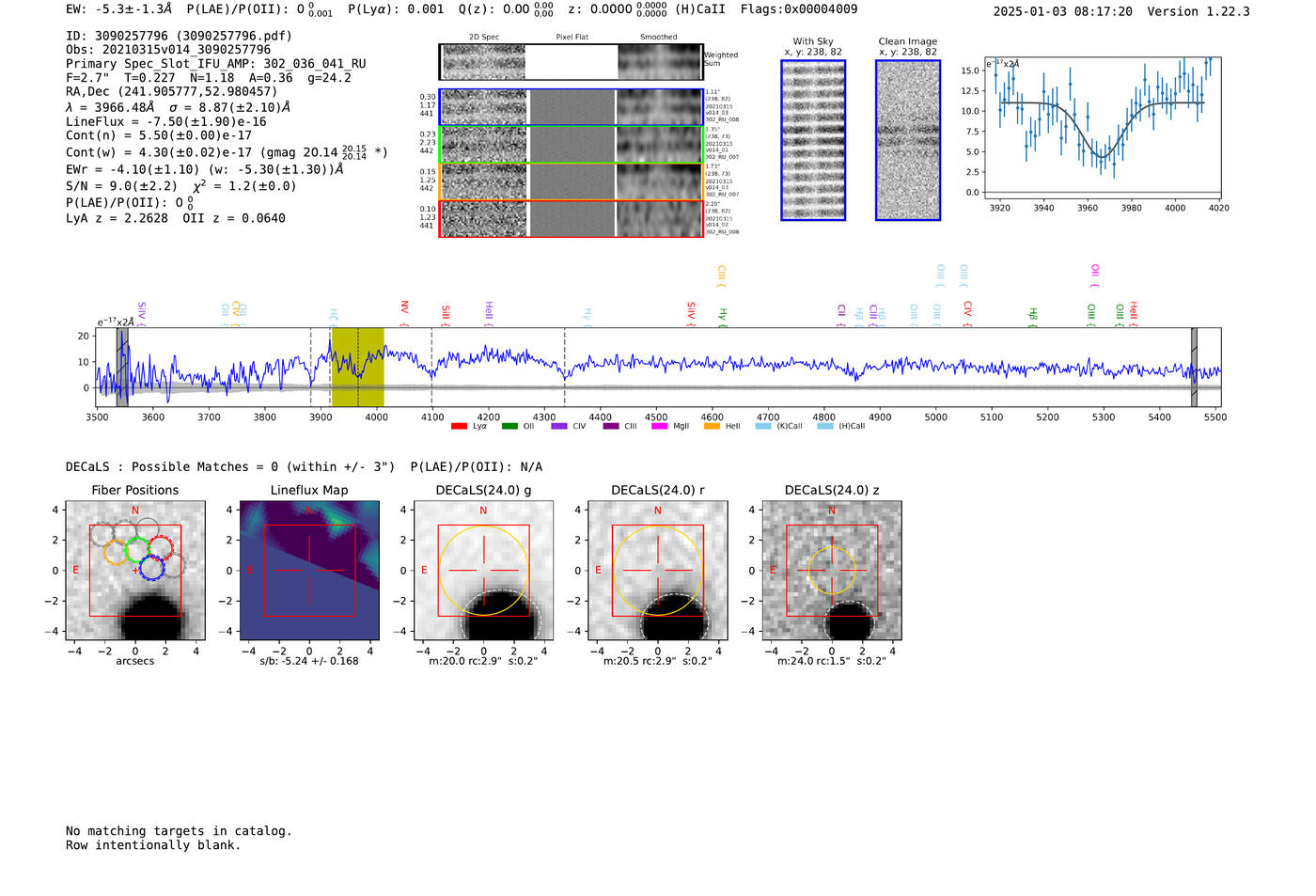Click the orange CIII line marker
This screenshot has width=1316, height=896.
(721, 275)
